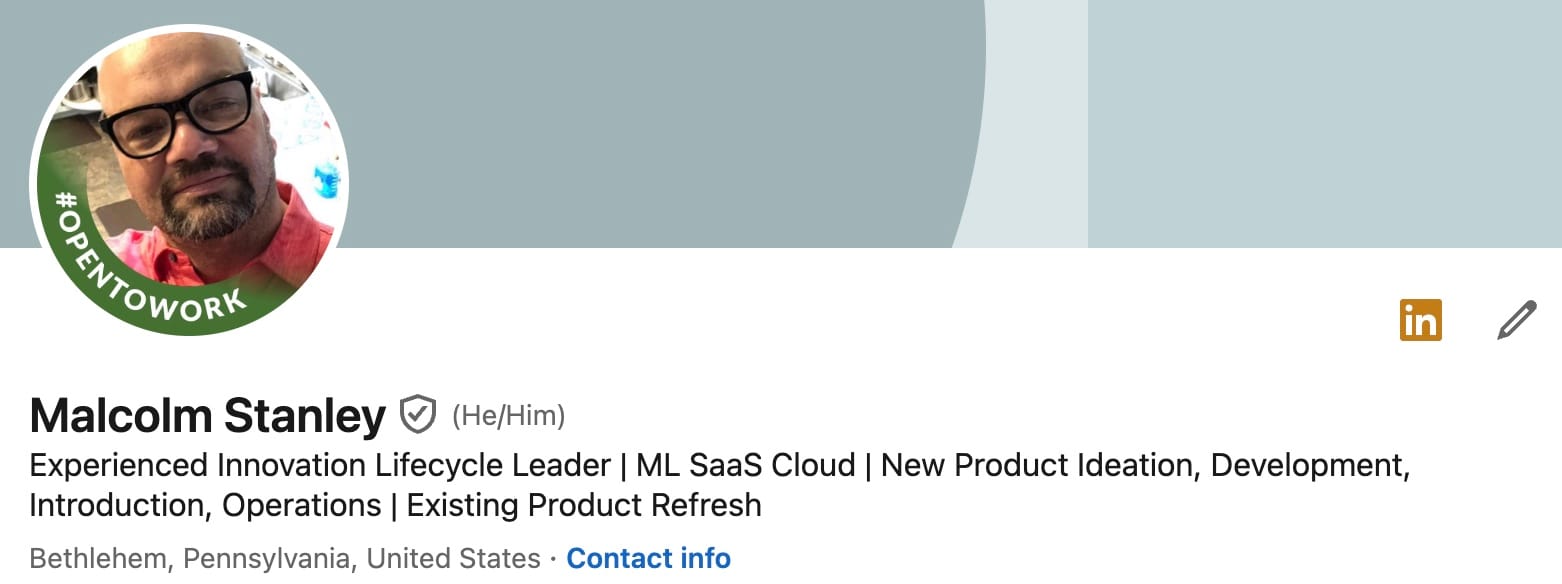
Task: Click the Bethlehem, Pennsylvania location text
Action: tap(192, 558)
